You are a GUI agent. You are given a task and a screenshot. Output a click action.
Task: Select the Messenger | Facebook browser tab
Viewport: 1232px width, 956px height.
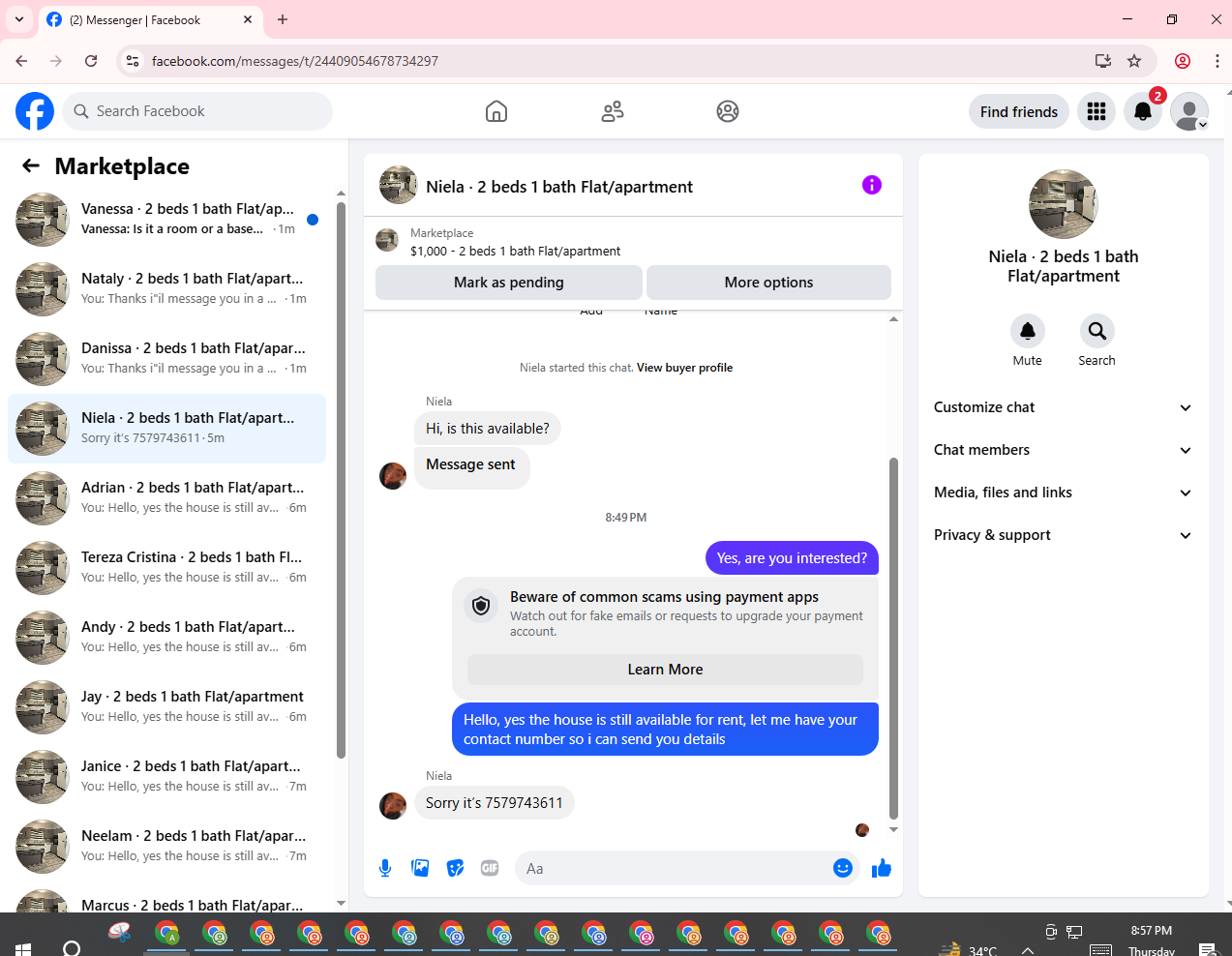pos(150,19)
